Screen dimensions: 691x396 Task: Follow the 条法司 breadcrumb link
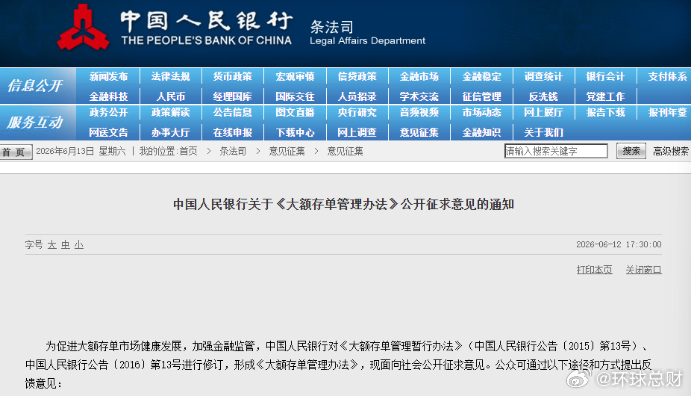pos(233,151)
